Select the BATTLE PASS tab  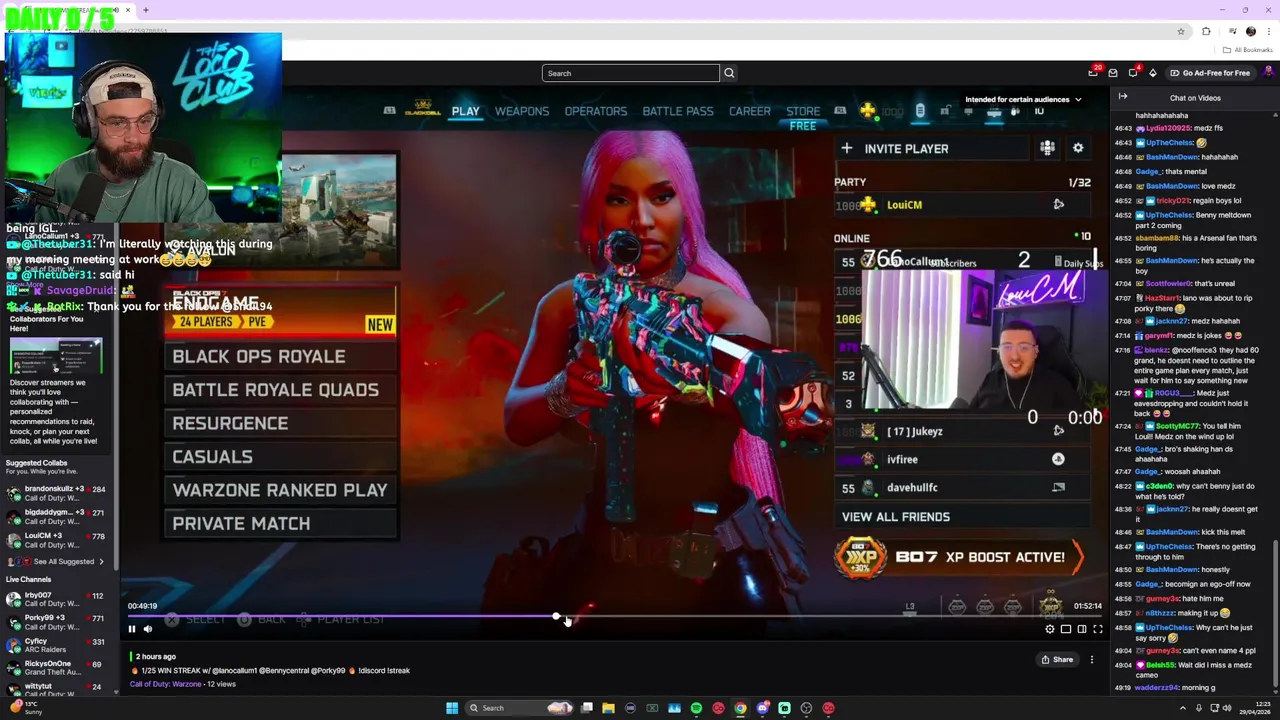[x=678, y=111]
